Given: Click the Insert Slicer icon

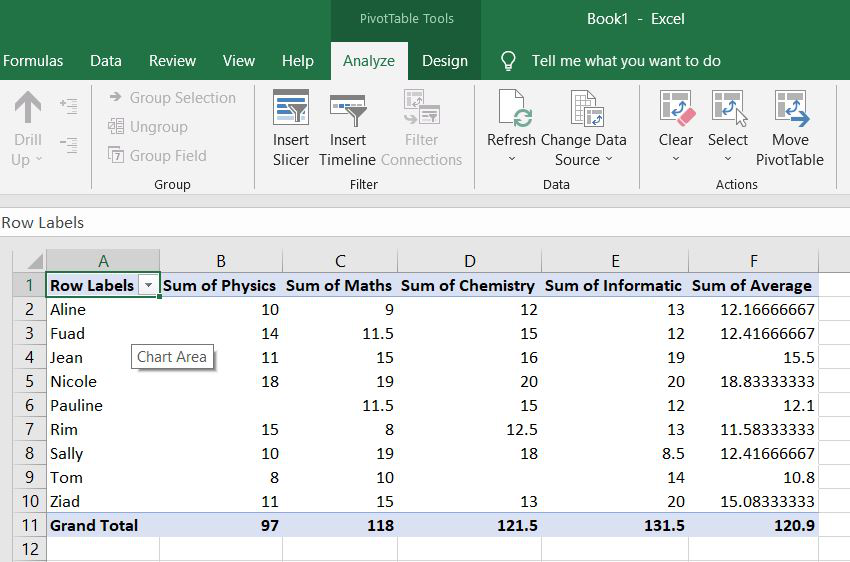Looking at the screenshot, I should pyautogui.click(x=291, y=108).
